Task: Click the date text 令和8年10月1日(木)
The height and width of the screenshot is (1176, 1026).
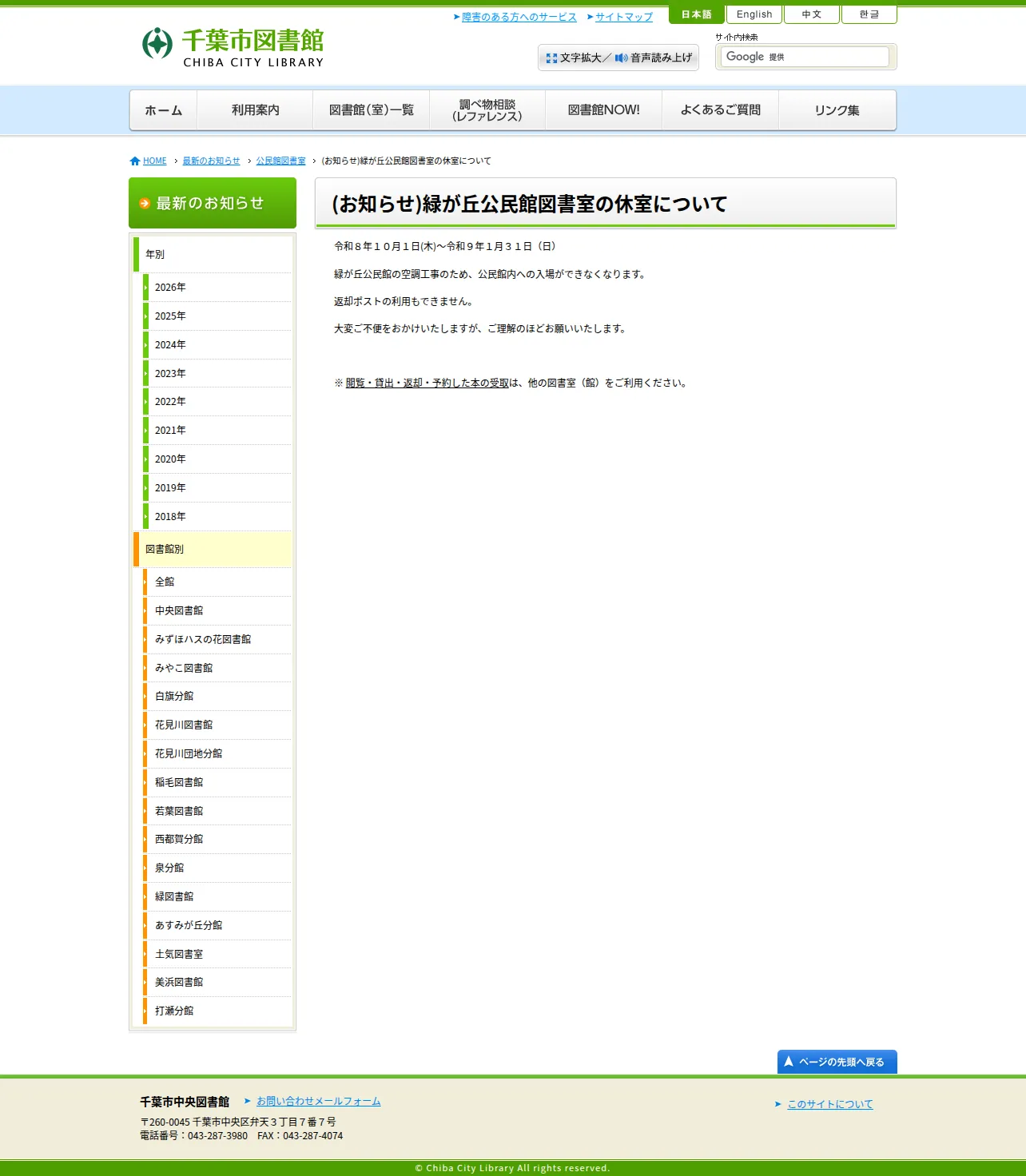Action: point(385,247)
